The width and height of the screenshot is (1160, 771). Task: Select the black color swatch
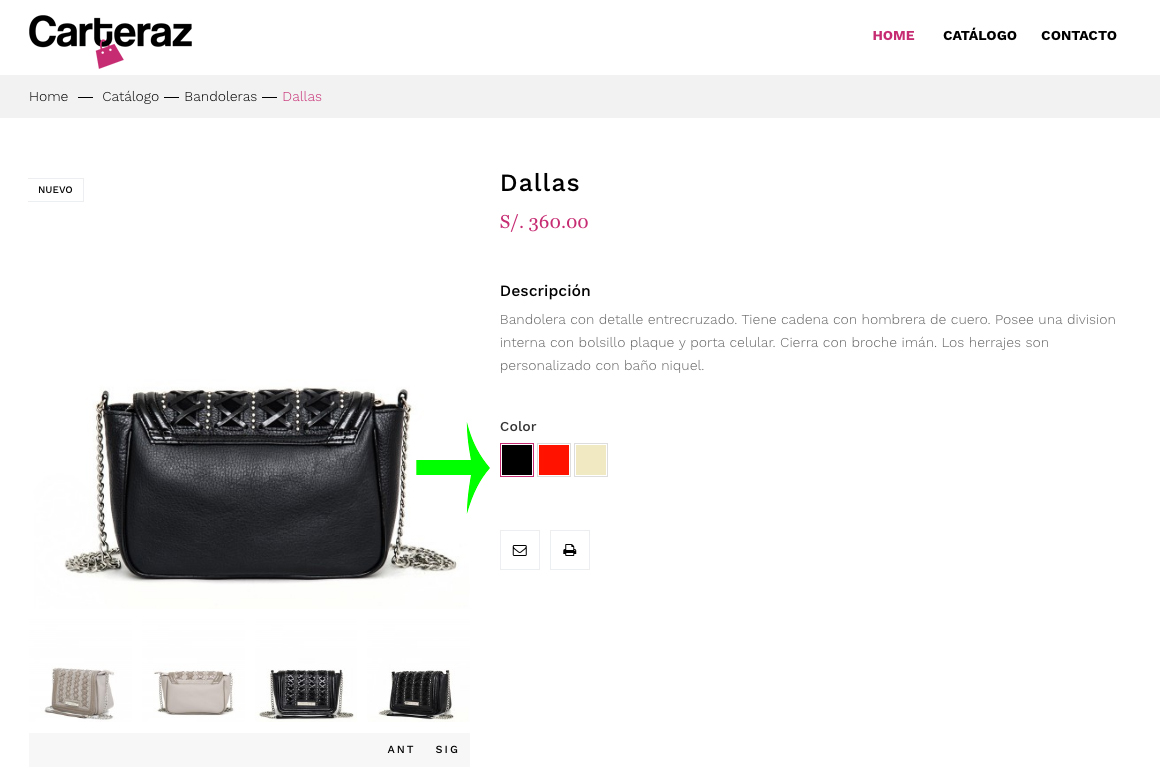tap(516, 459)
